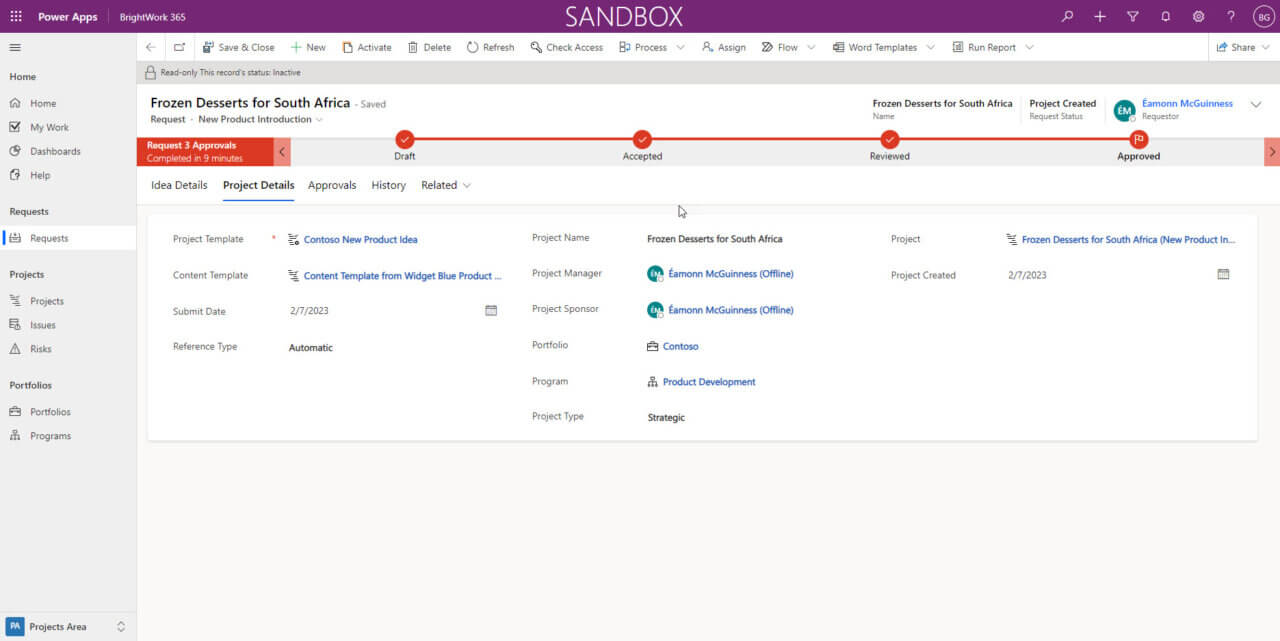Activate the inactive record
The width and height of the screenshot is (1280, 641).
click(x=369, y=47)
